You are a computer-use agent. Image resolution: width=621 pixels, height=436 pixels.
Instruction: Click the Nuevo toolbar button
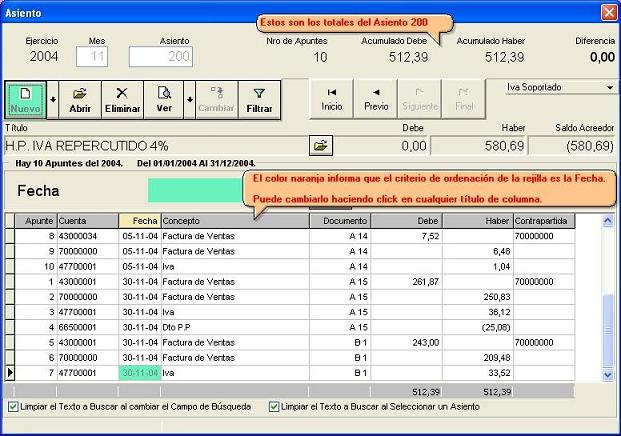point(25,100)
